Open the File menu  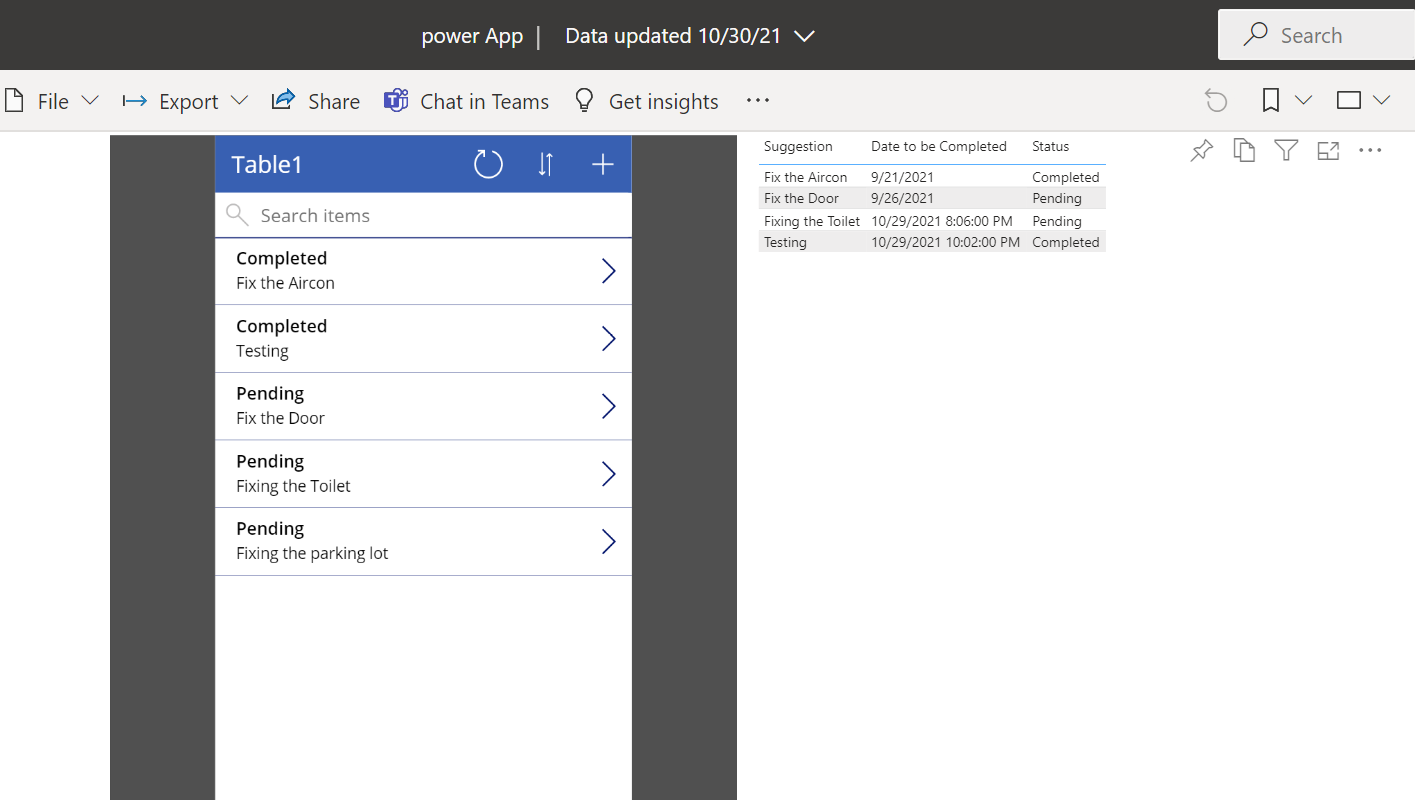coord(52,101)
